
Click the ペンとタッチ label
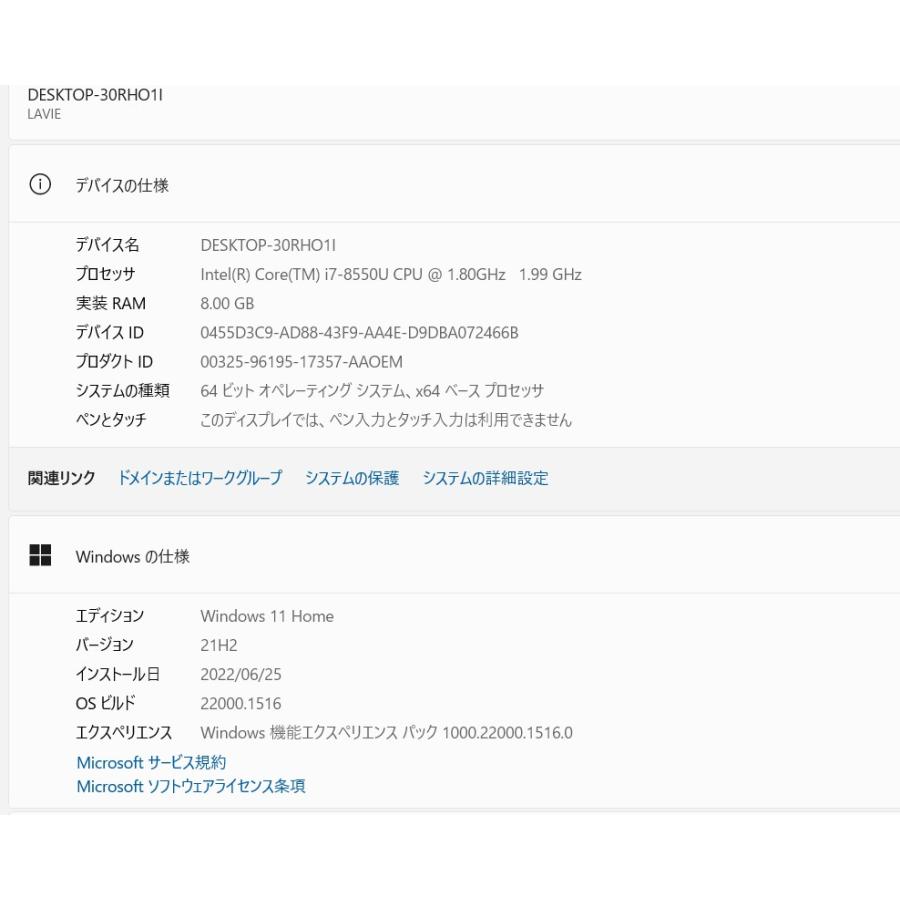click(x=111, y=420)
